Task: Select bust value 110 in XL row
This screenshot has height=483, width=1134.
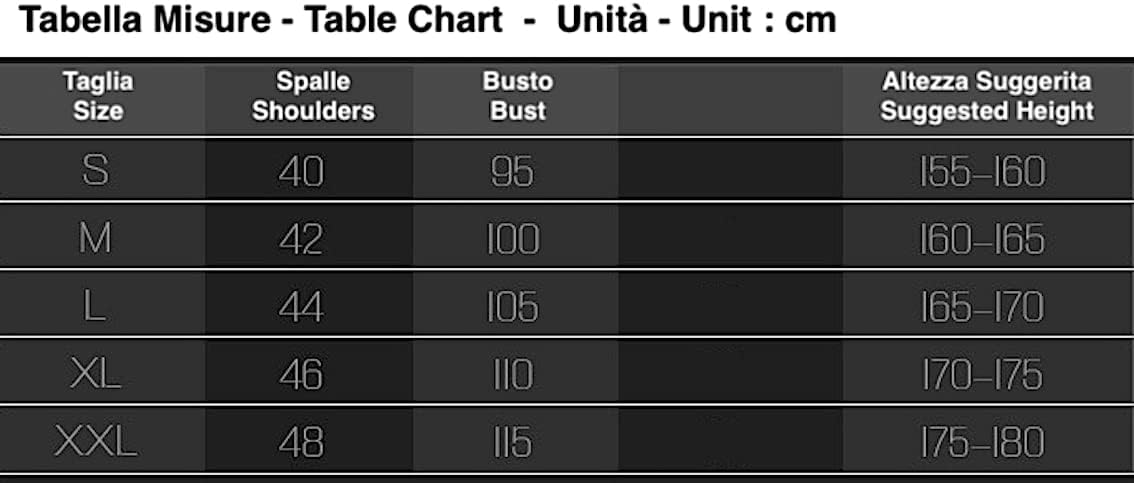Action: click(x=514, y=374)
